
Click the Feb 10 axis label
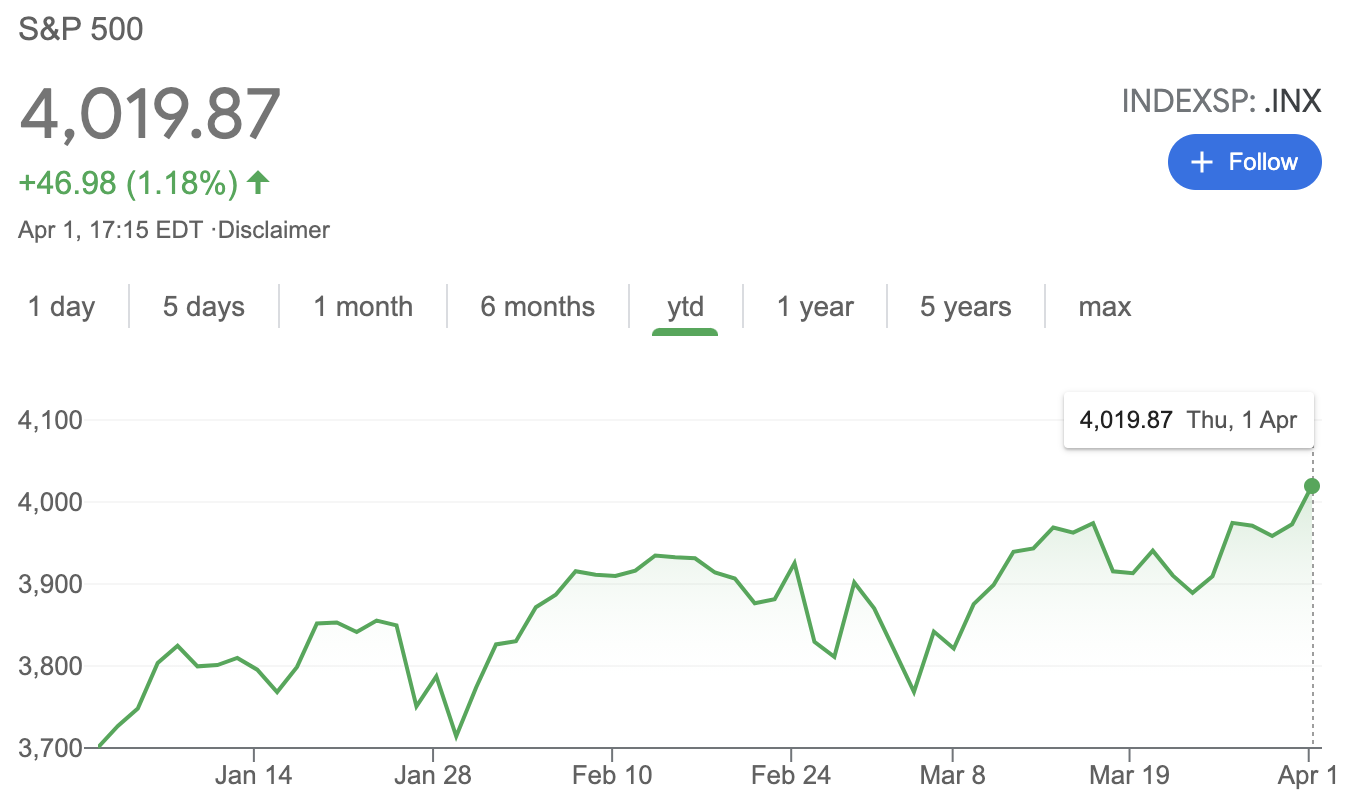tap(611, 776)
